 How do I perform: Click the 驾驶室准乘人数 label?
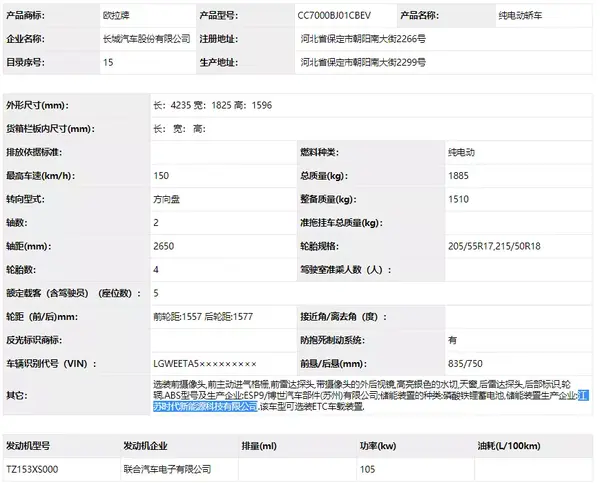(346, 269)
